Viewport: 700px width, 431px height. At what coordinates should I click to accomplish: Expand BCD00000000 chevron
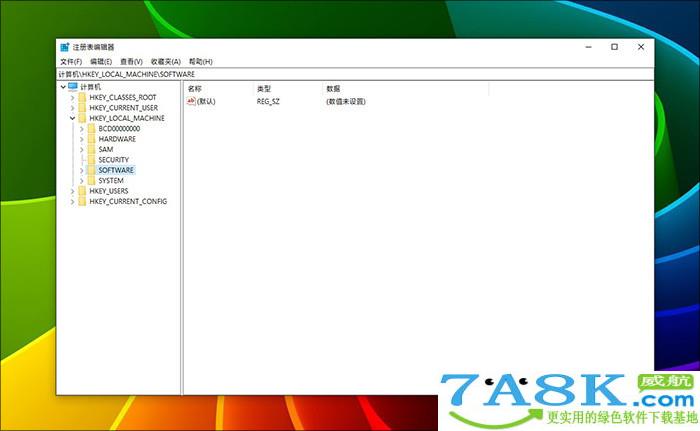click(82, 129)
